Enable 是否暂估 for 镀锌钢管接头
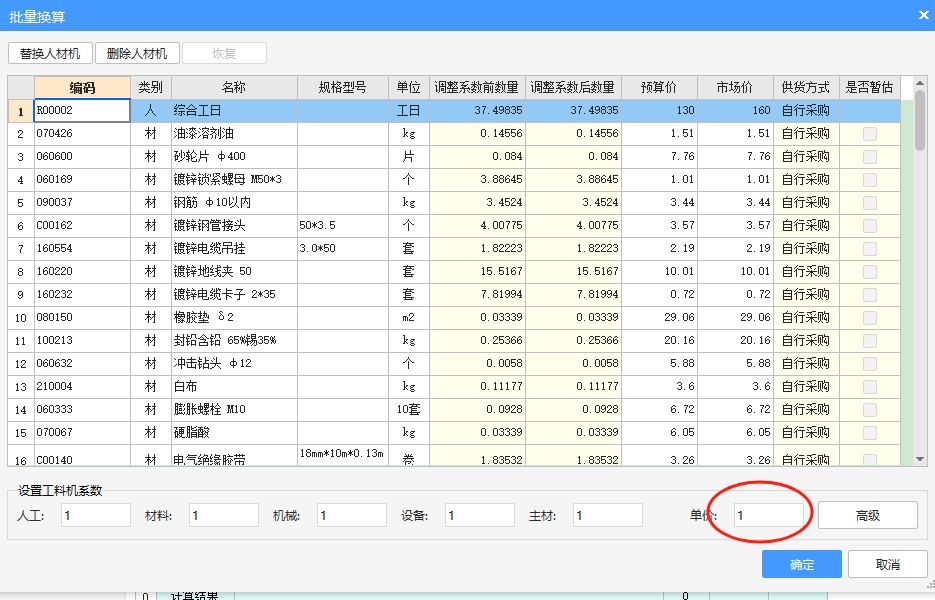 click(870, 225)
